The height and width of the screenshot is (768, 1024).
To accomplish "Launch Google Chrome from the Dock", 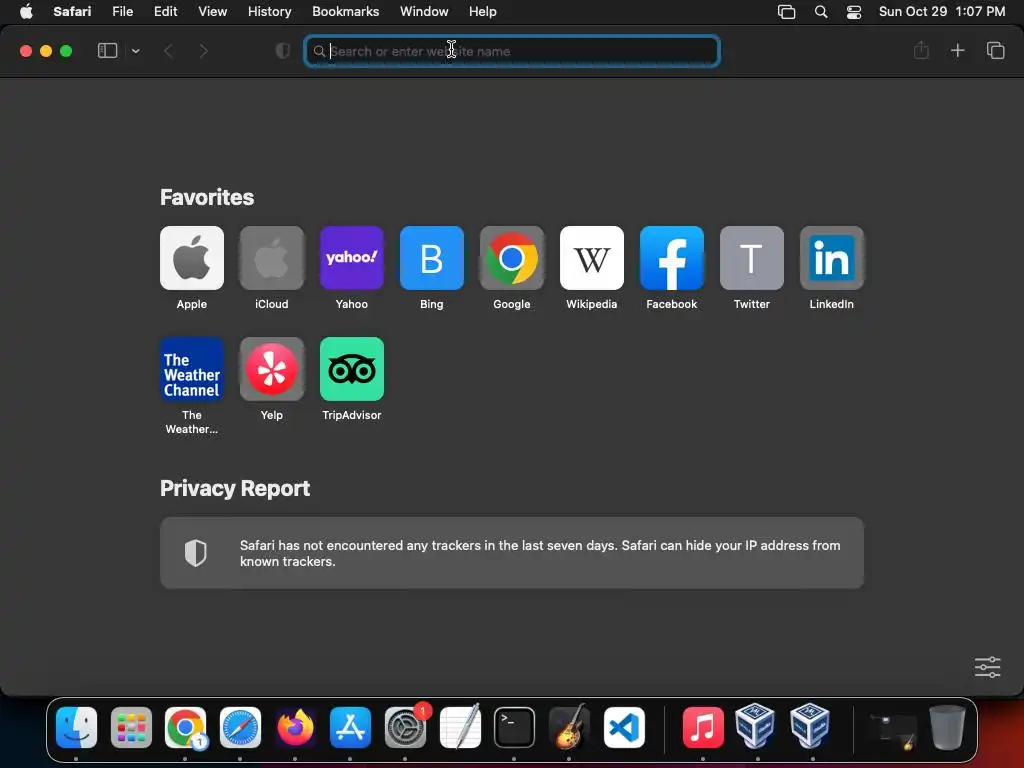I will coord(185,727).
